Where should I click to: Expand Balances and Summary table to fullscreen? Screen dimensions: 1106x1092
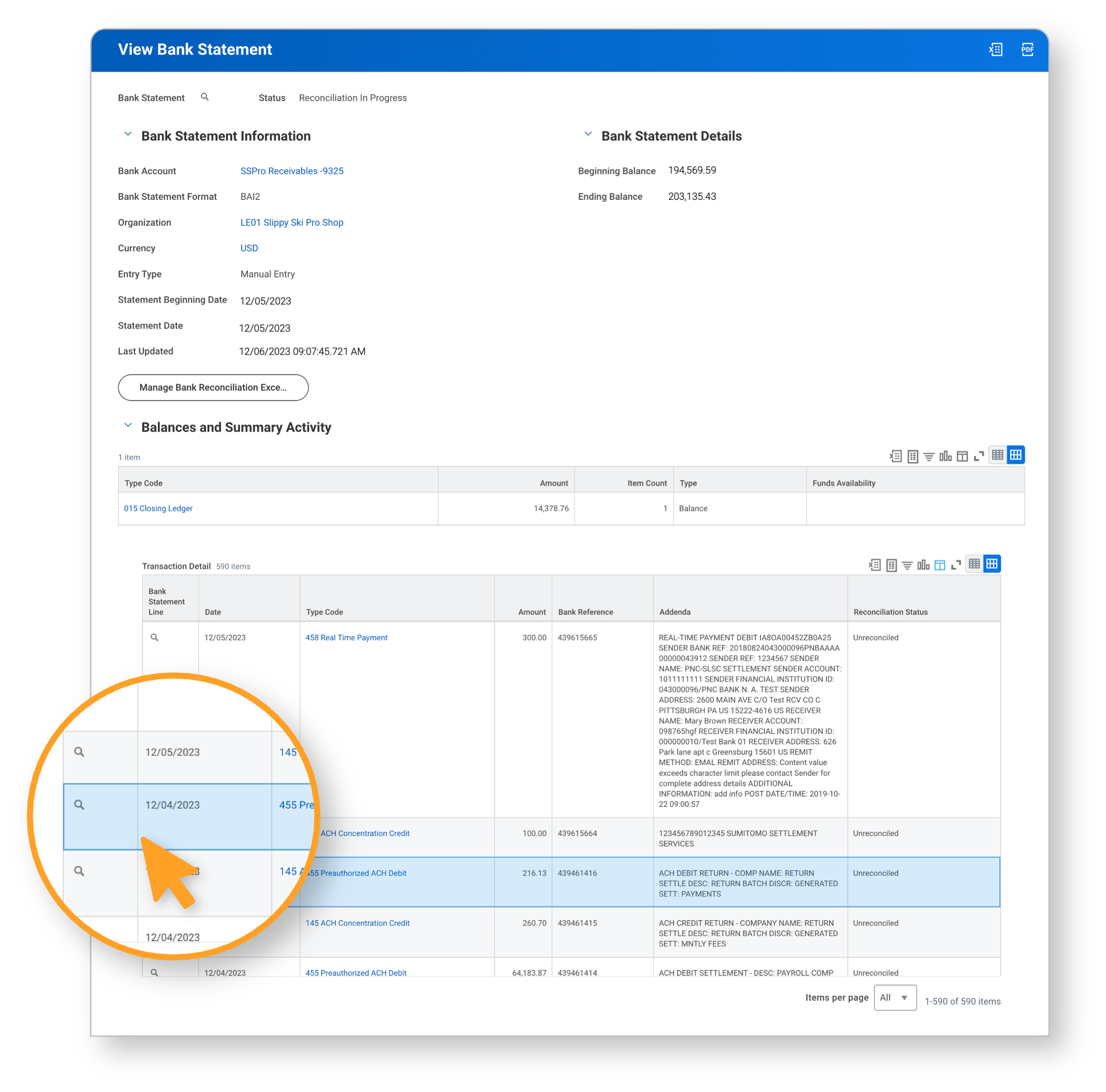[x=979, y=457]
